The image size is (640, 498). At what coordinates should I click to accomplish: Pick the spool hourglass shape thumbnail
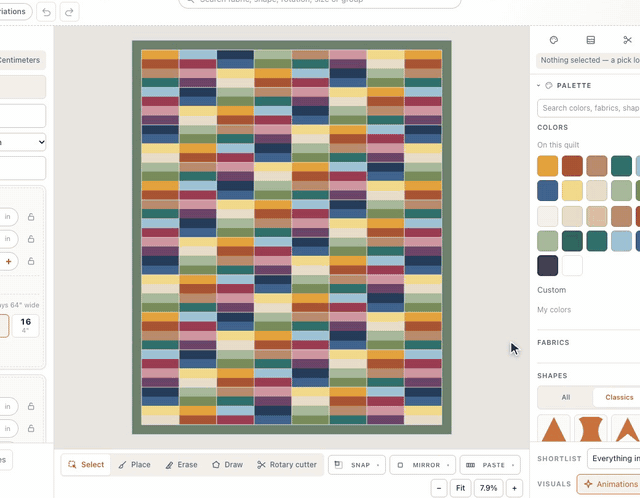click(x=591, y=428)
